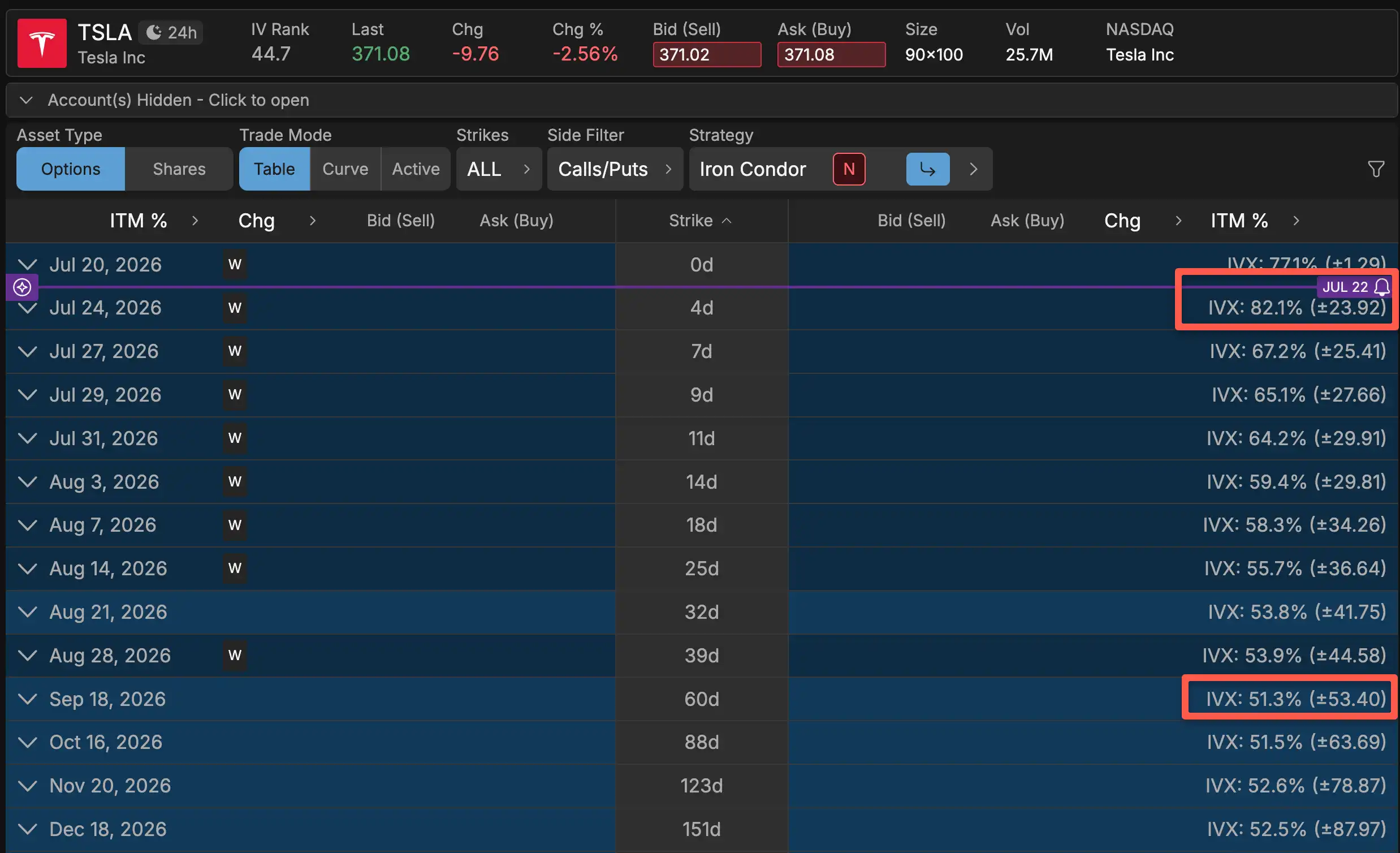Click IVX: 51.3% (±53.40) text
The height and width of the screenshot is (853, 1400).
point(1296,699)
